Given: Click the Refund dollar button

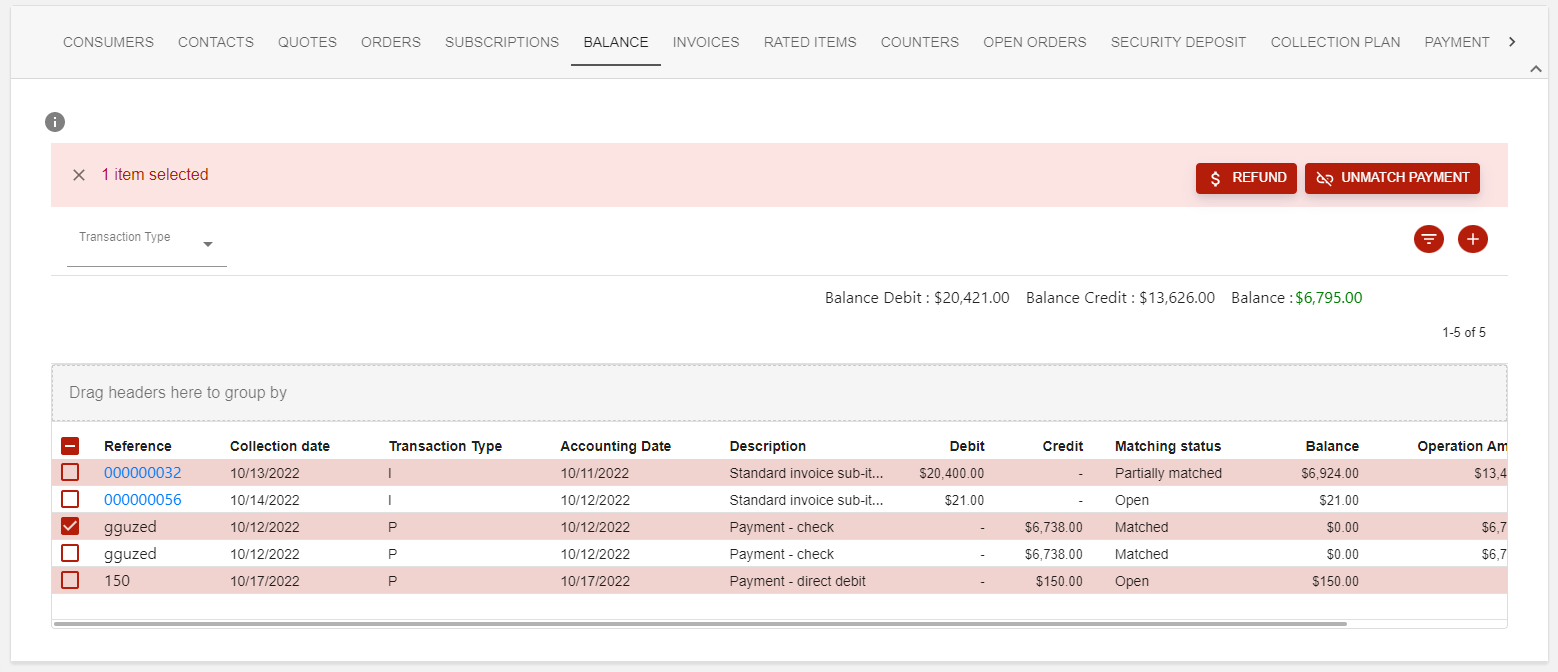Looking at the screenshot, I should 1246,178.
